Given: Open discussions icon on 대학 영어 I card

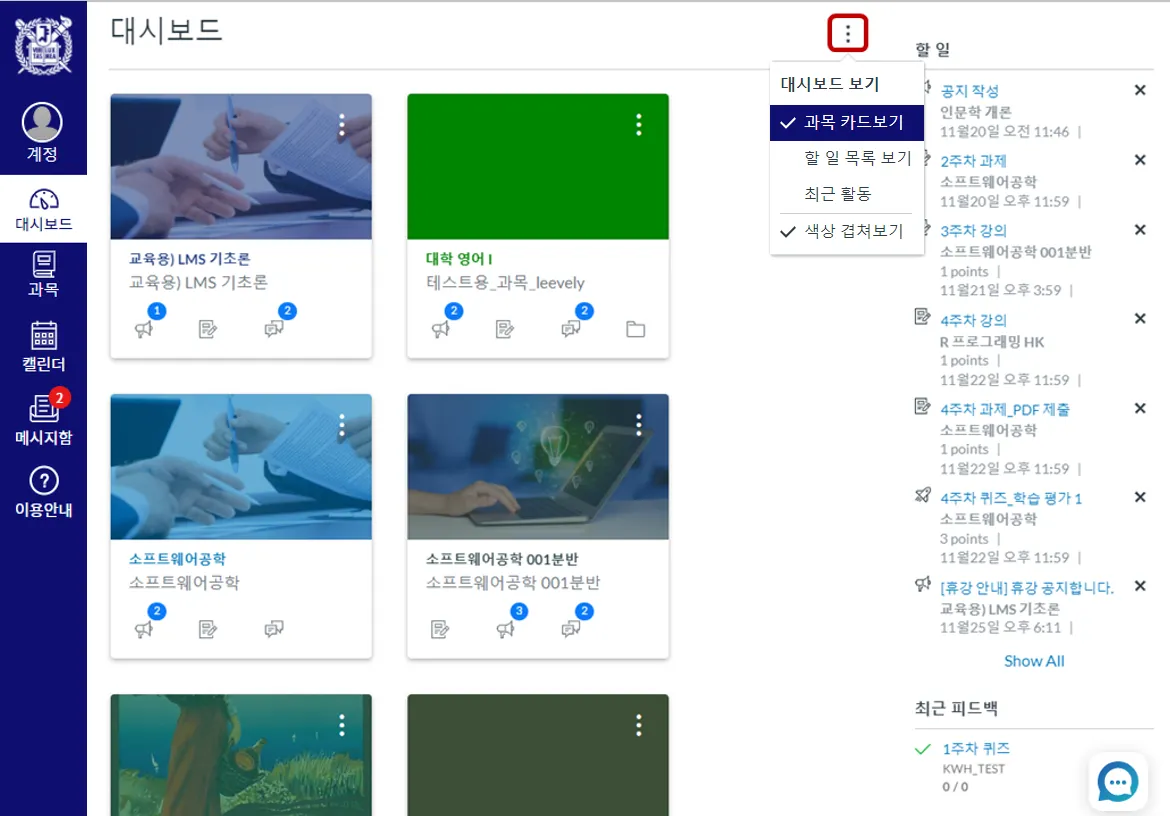Looking at the screenshot, I should point(571,329).
